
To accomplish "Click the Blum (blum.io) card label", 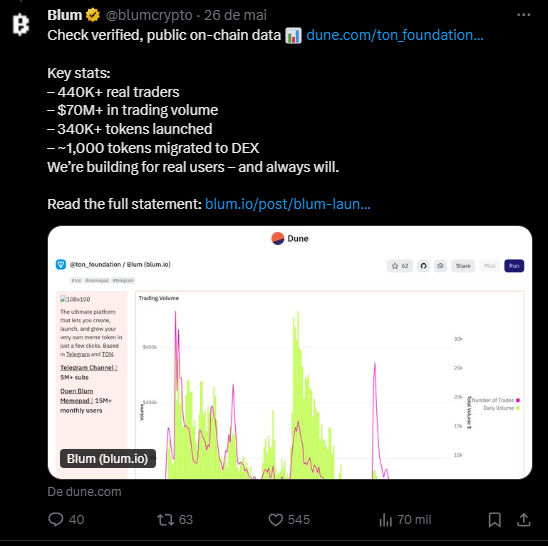I will pyautogui.click(x=108, y=458).
